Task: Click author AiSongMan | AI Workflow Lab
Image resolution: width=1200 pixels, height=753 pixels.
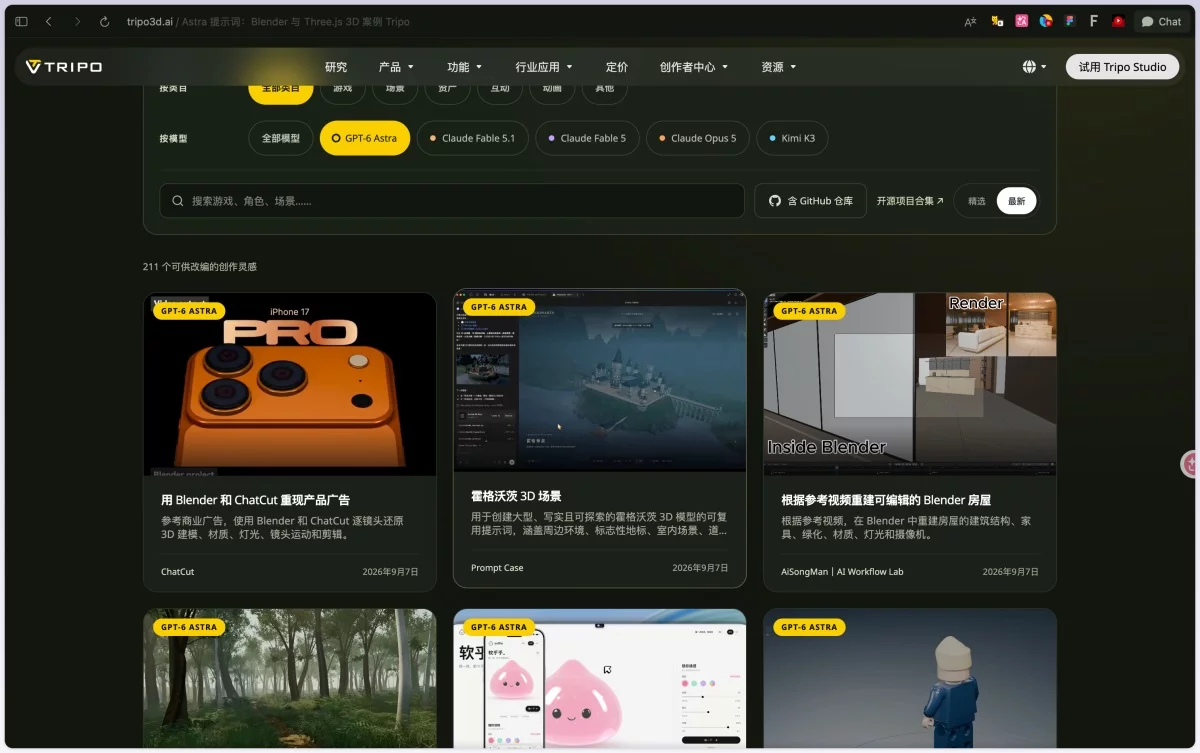Action: 842,572
